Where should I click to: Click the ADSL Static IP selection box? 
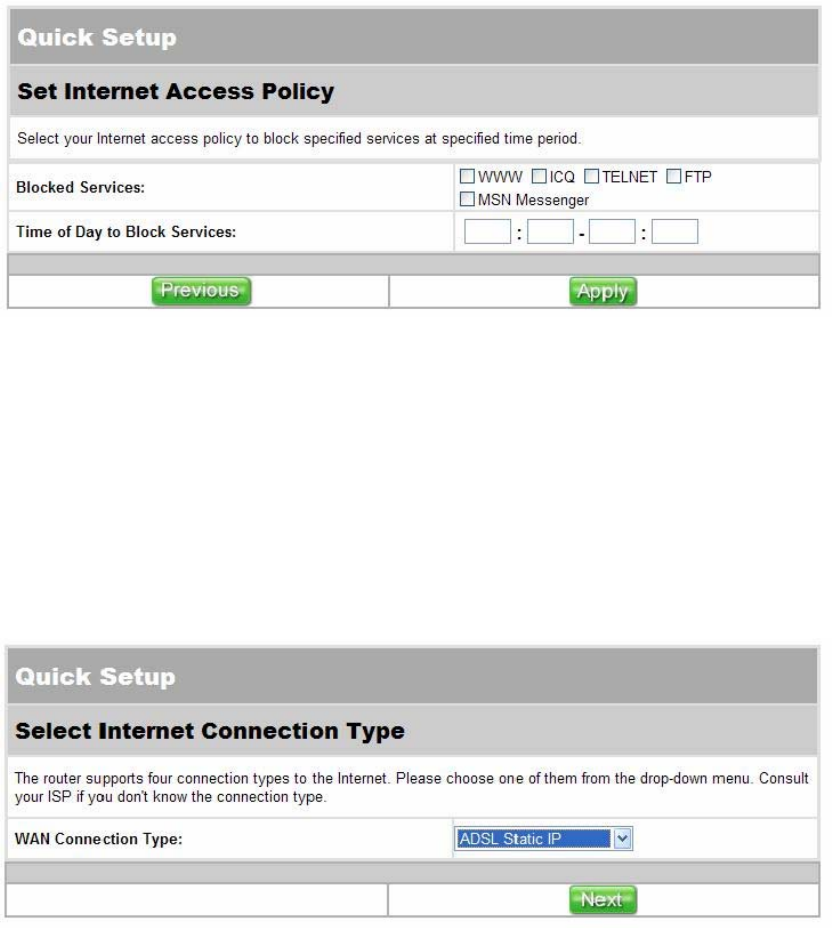532,838
